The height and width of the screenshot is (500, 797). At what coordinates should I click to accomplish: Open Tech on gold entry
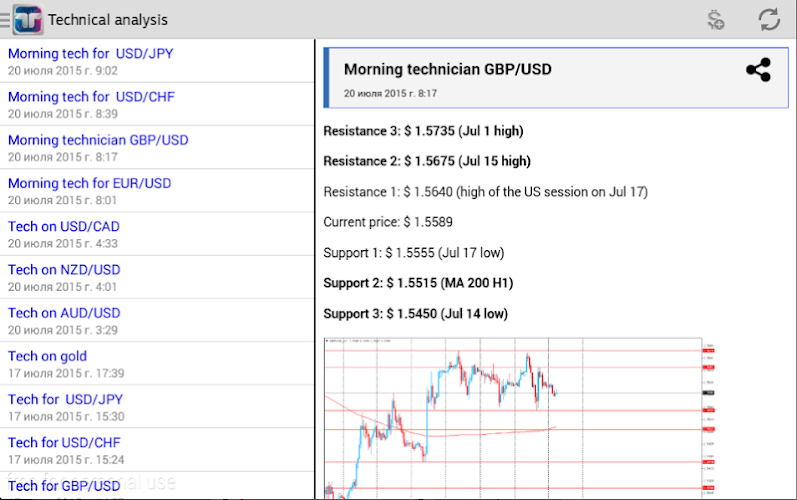pyautogui.click(x=157, y=363)
